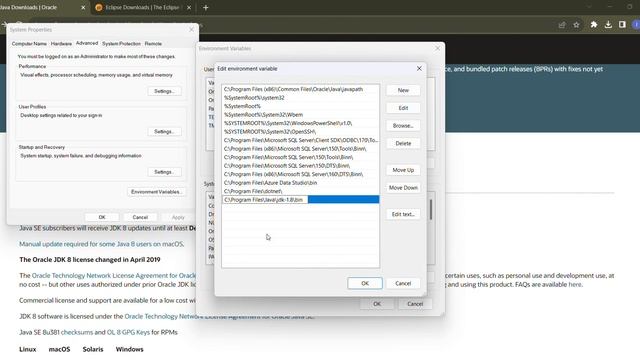640x360 pixels.
Task: Select the System32\OpenSSH entry
Action: [x=300, y=131]
